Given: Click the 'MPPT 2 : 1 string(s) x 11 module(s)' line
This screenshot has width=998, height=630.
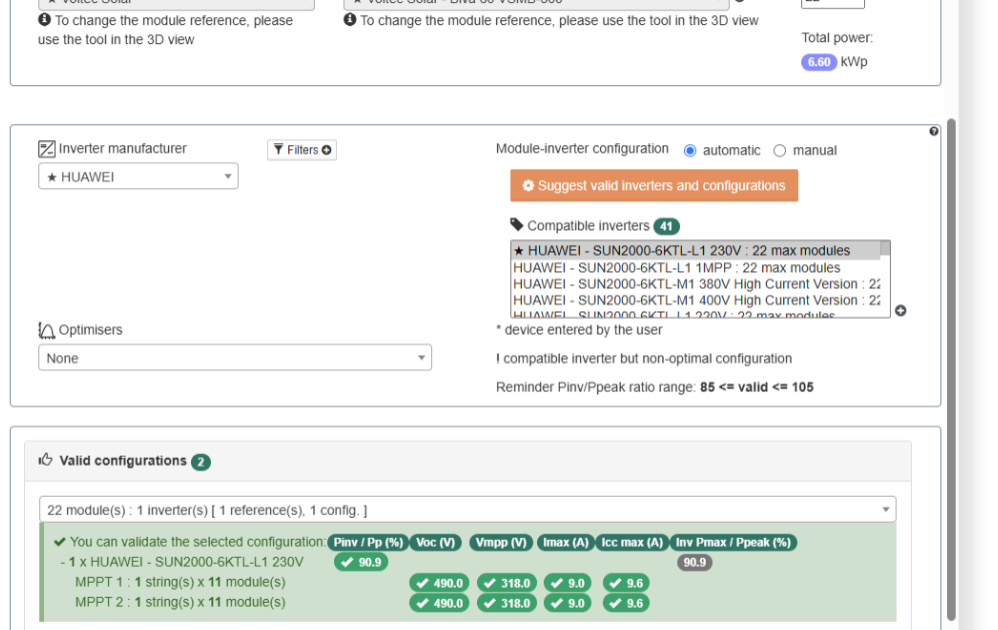Looking at the screenshot, I should (x=180, y=602).
